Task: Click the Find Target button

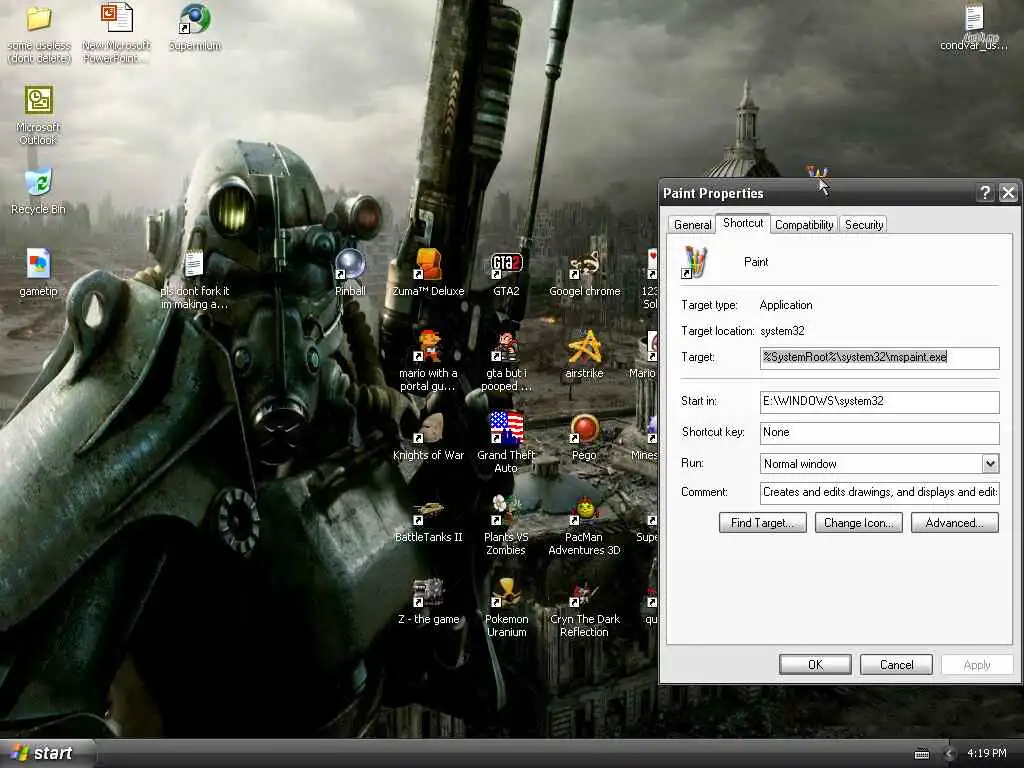Action: [x=763, y=522]
